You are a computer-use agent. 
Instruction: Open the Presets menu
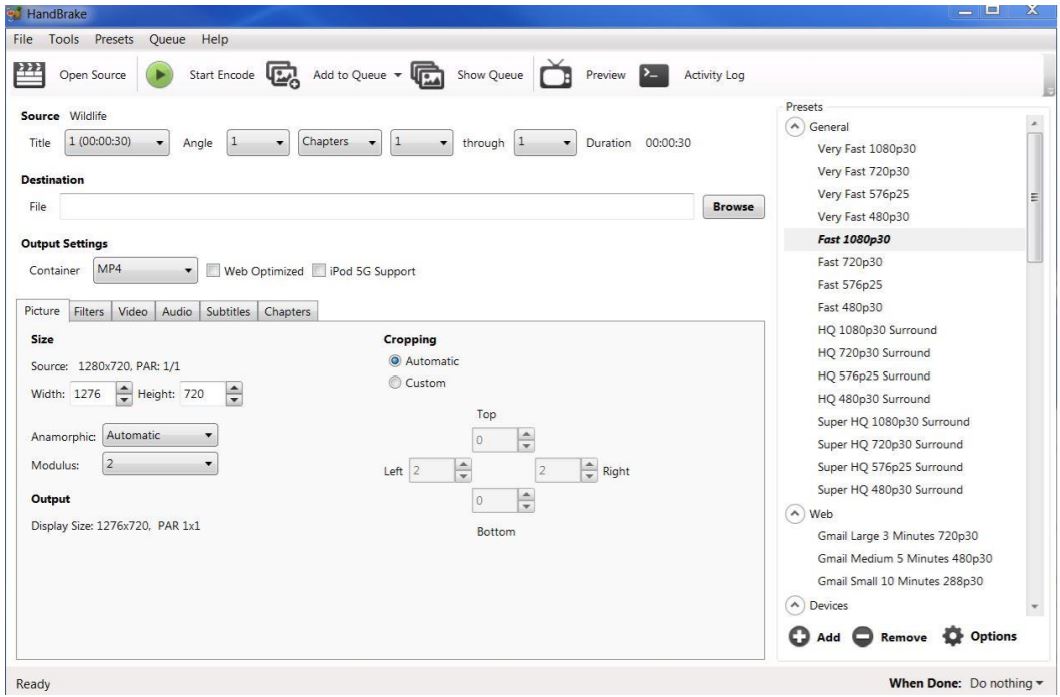click(114, 39)
